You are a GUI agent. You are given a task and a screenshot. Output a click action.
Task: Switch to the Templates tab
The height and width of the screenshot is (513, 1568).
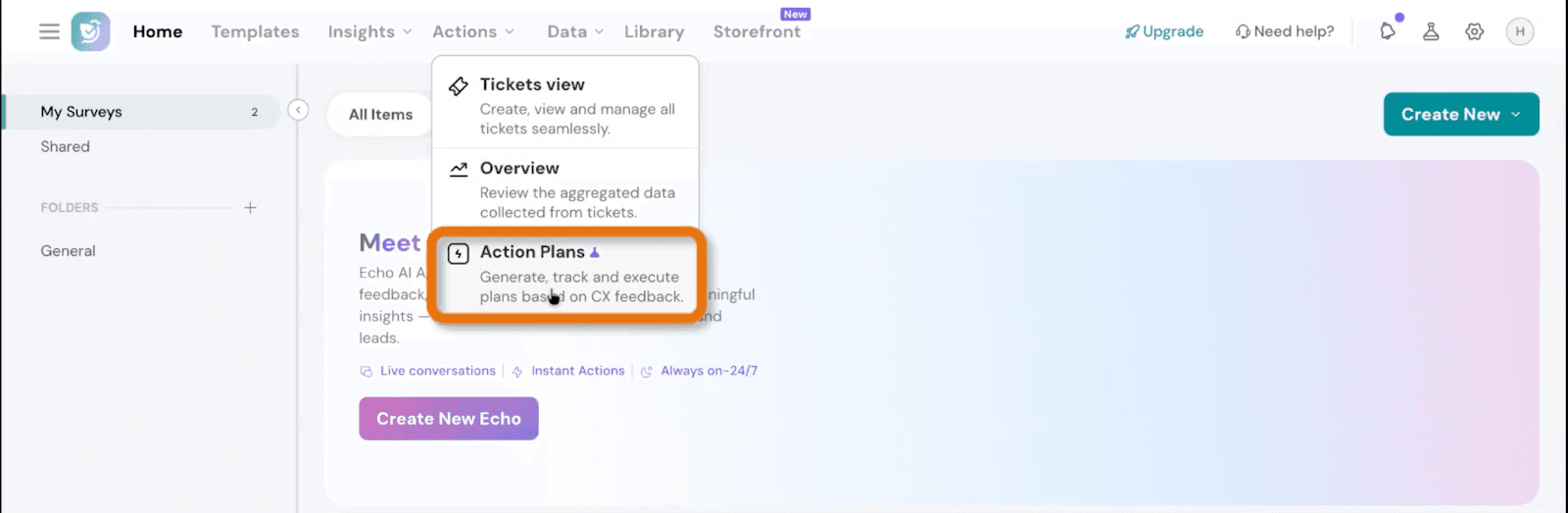[x=255, y=31]
